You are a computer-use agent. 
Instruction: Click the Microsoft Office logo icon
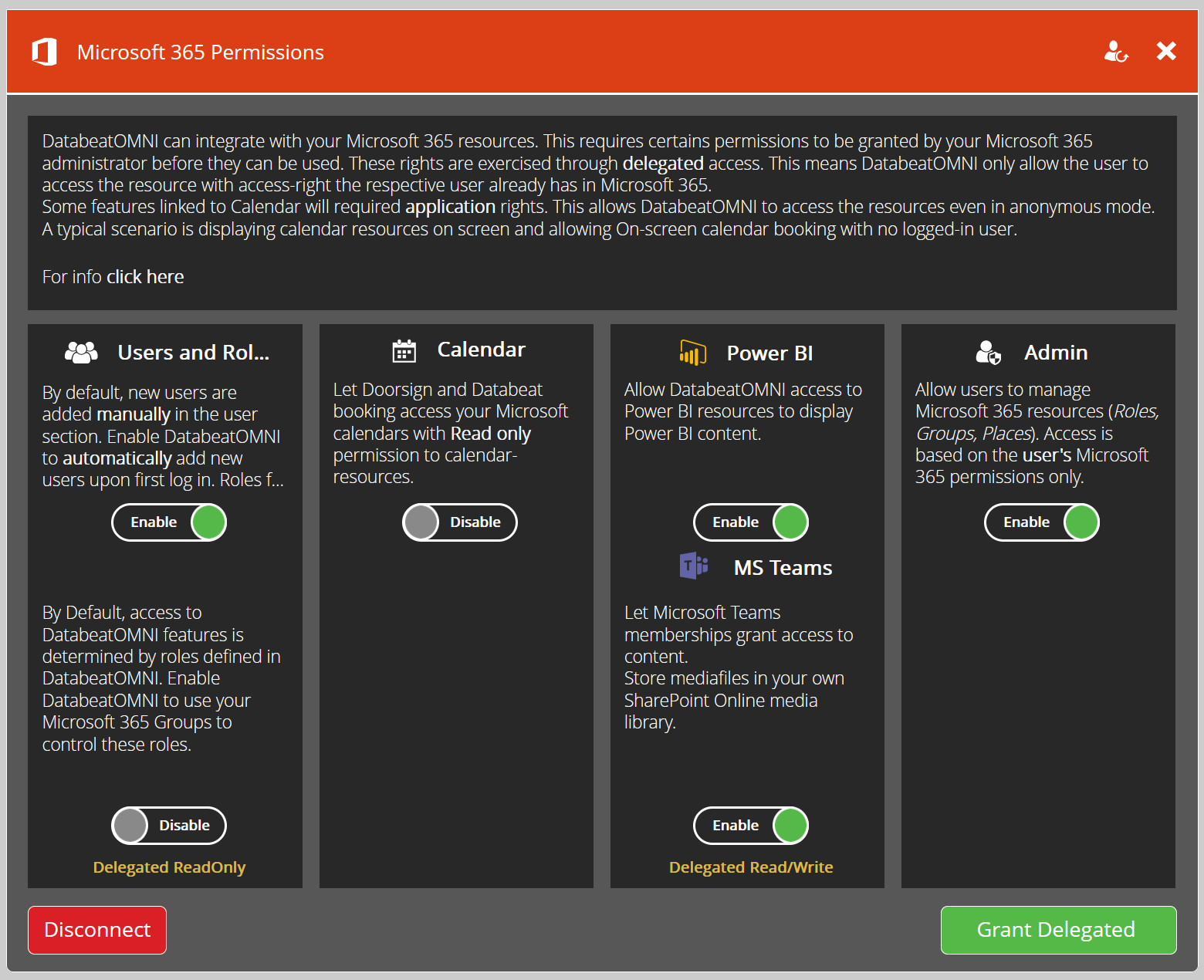[x=45, y=52]
